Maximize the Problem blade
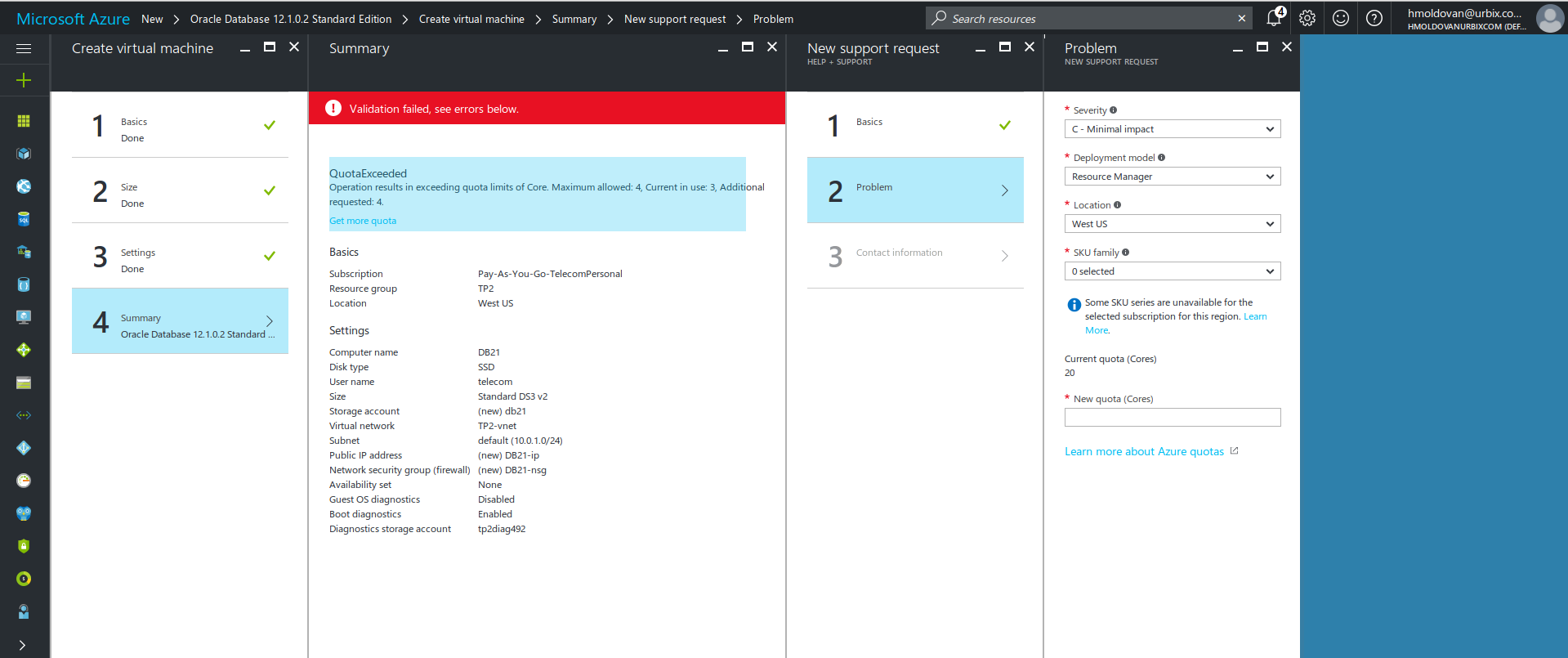 coord(1262,47)
